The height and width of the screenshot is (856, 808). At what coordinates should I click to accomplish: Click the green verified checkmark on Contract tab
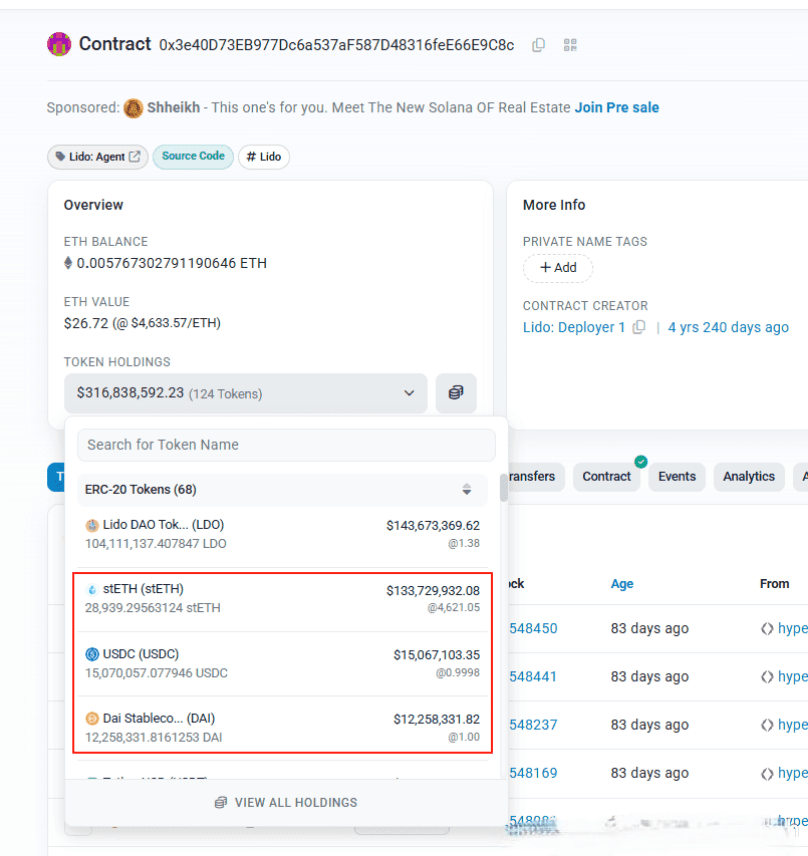[641, 462]
